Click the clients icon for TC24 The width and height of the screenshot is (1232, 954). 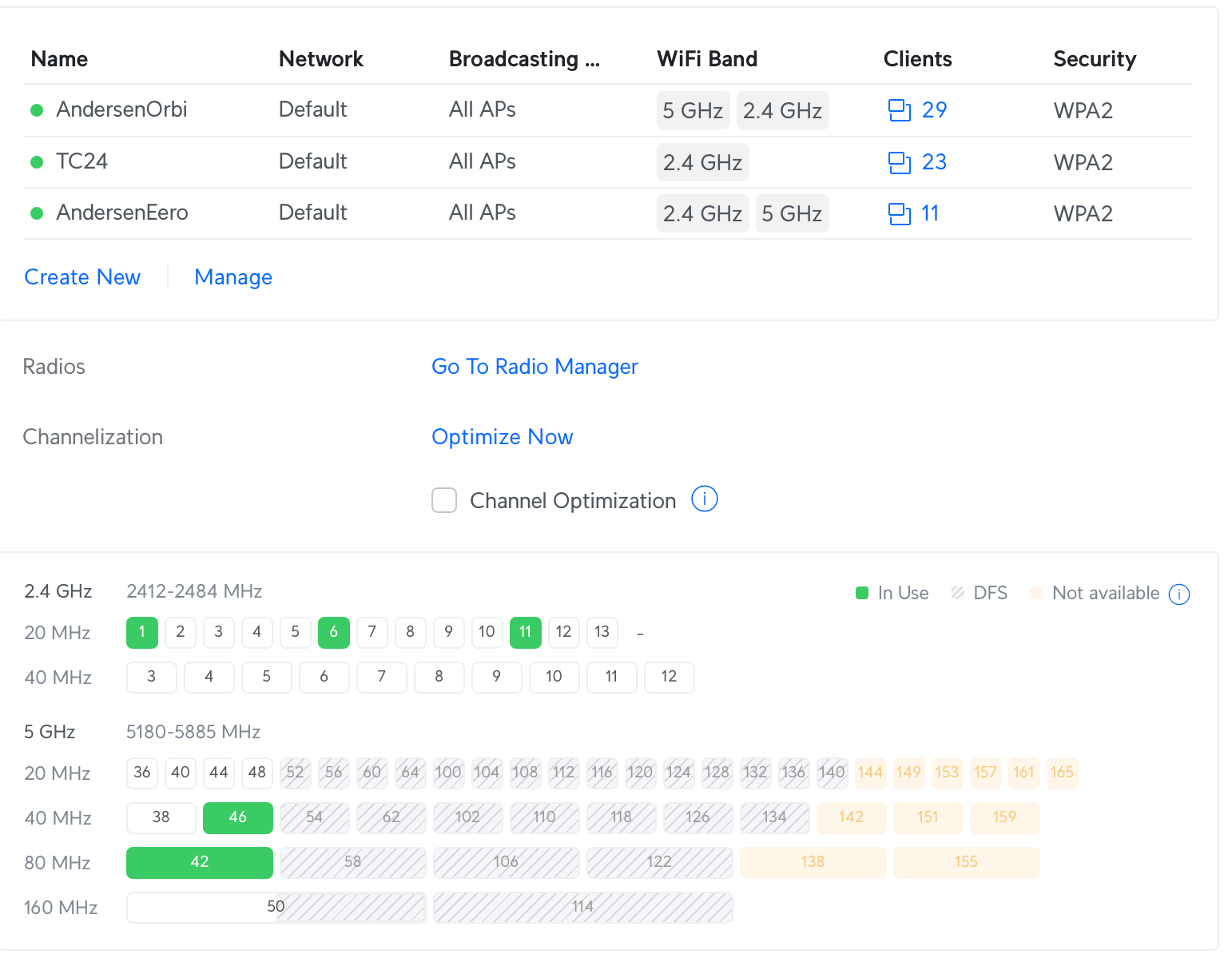coord(900,162)
